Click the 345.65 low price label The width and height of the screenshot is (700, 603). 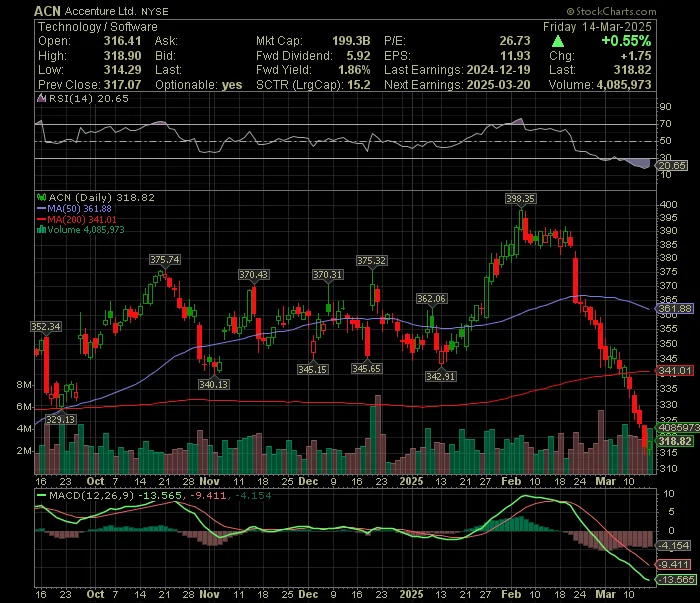[366, 368]
